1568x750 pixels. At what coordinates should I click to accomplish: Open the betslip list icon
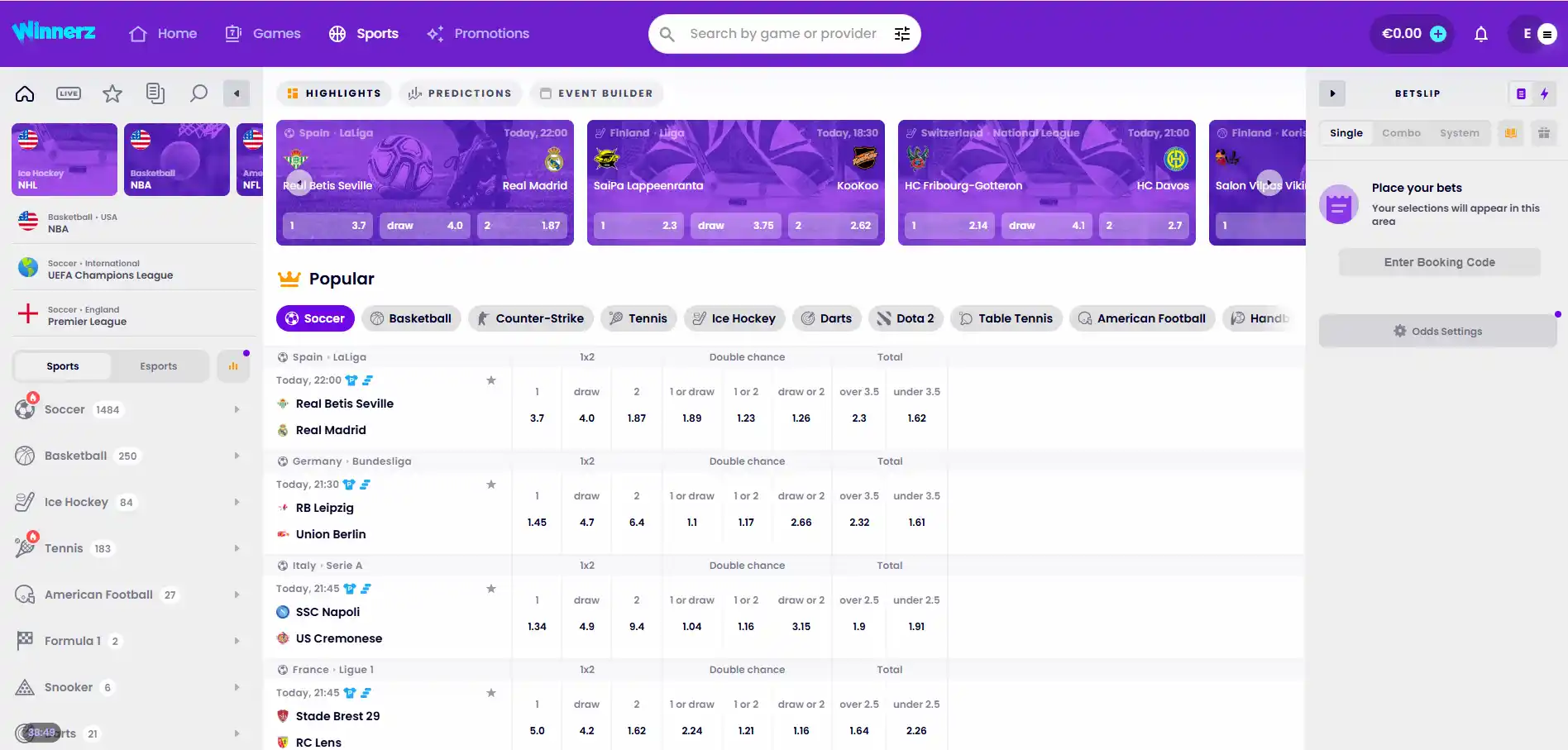(x=1521, y=93)
